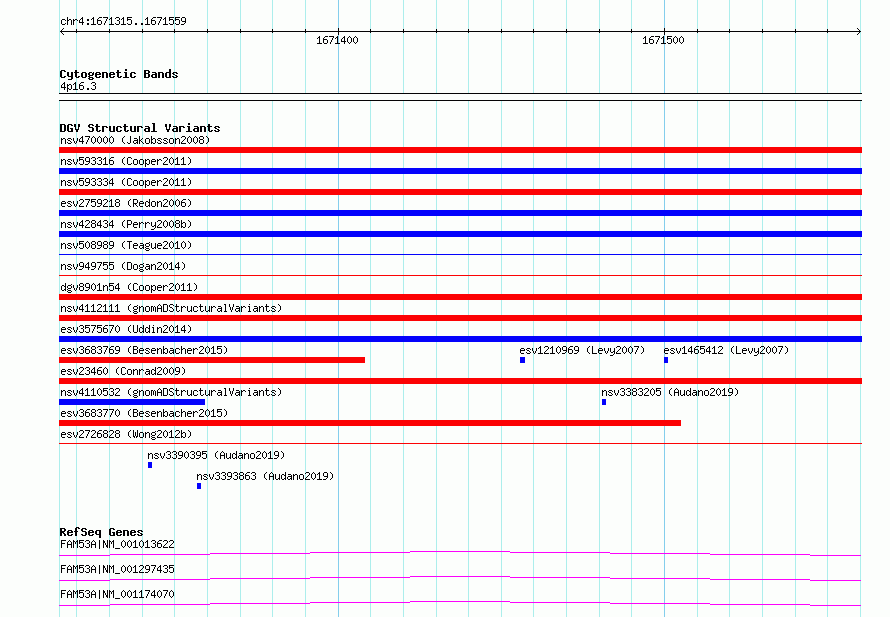Select the esv3575670 (Uddin2014) label
The width and height of the screenshot is (890, 617).
pyautogui.click(x=126, y=329)
